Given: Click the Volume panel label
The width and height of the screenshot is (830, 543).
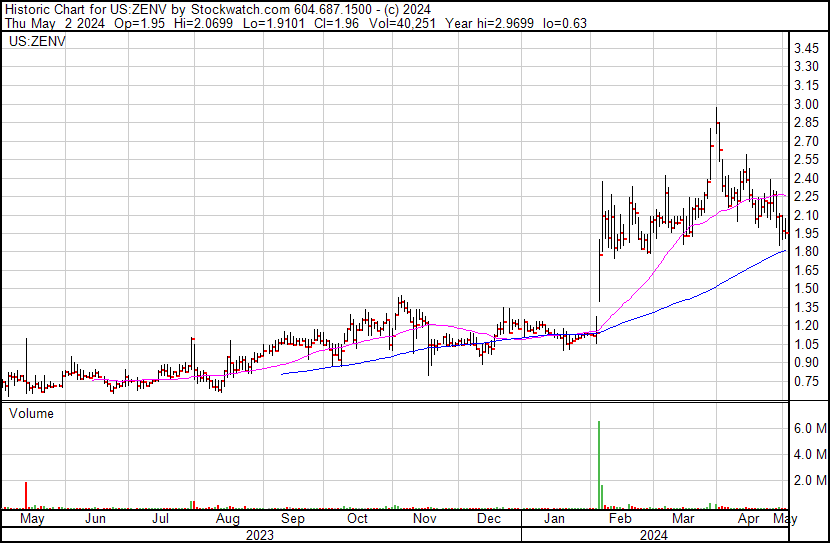Looking at the screenshot, I should [30, 412].
